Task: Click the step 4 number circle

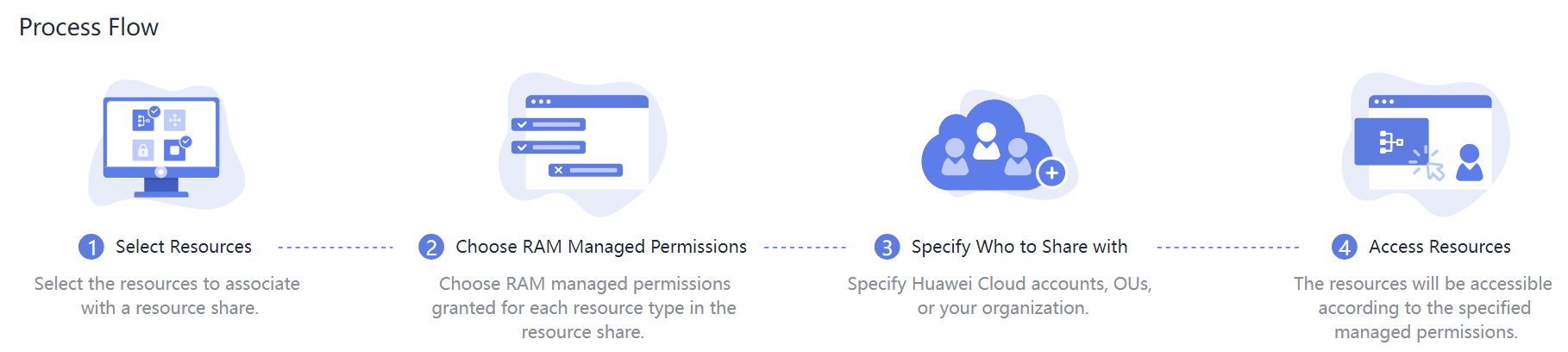Action: pyautogui.click(x=1344, y=247)
